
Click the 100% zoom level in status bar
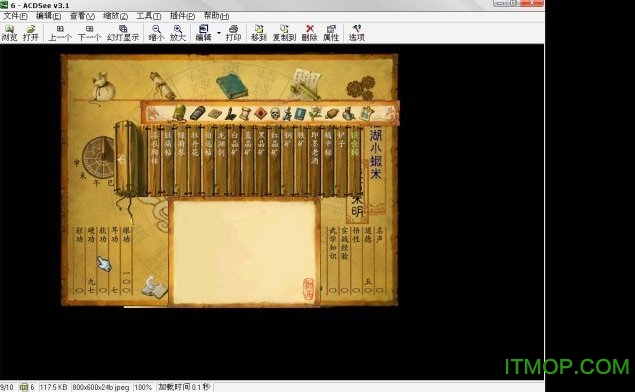[x=143, y=387]
